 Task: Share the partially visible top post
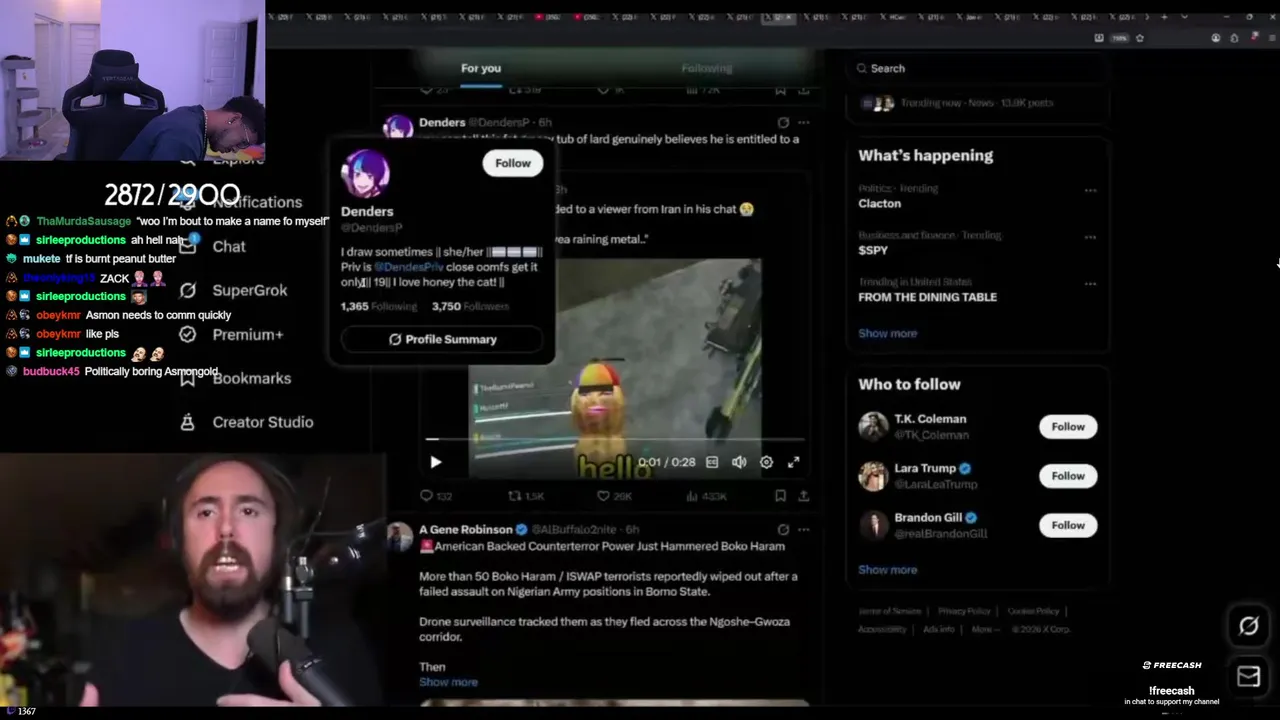tap(803, 90)
